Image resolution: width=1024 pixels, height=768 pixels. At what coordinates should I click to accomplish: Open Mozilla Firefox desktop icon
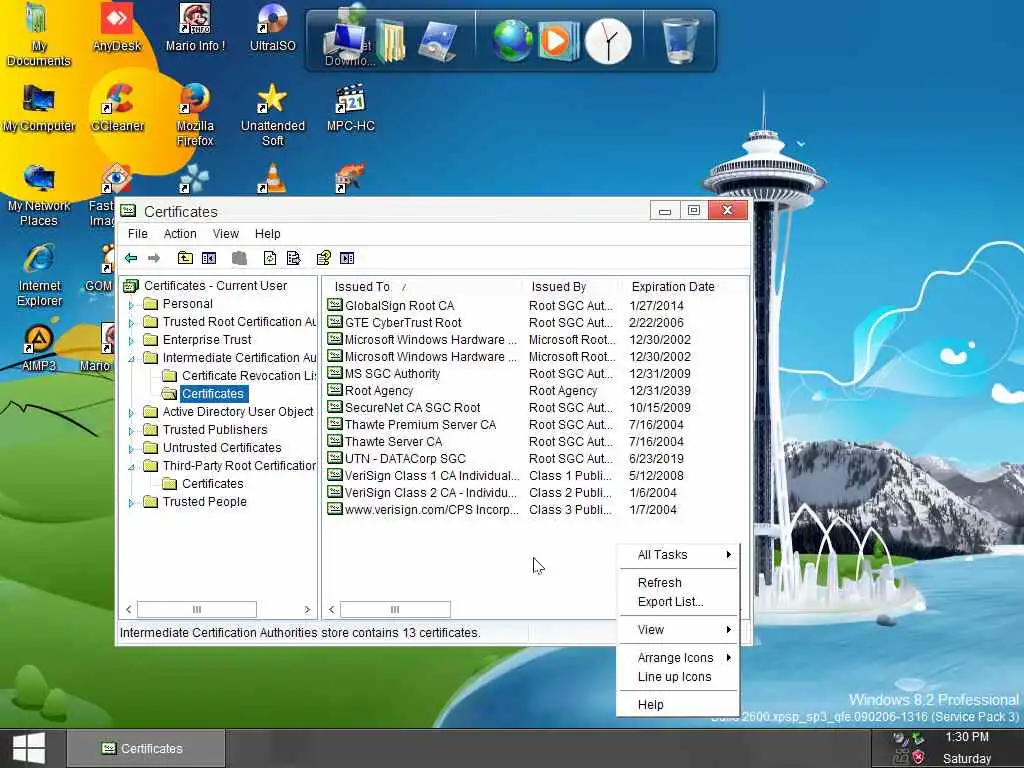(x=195, y=114)
